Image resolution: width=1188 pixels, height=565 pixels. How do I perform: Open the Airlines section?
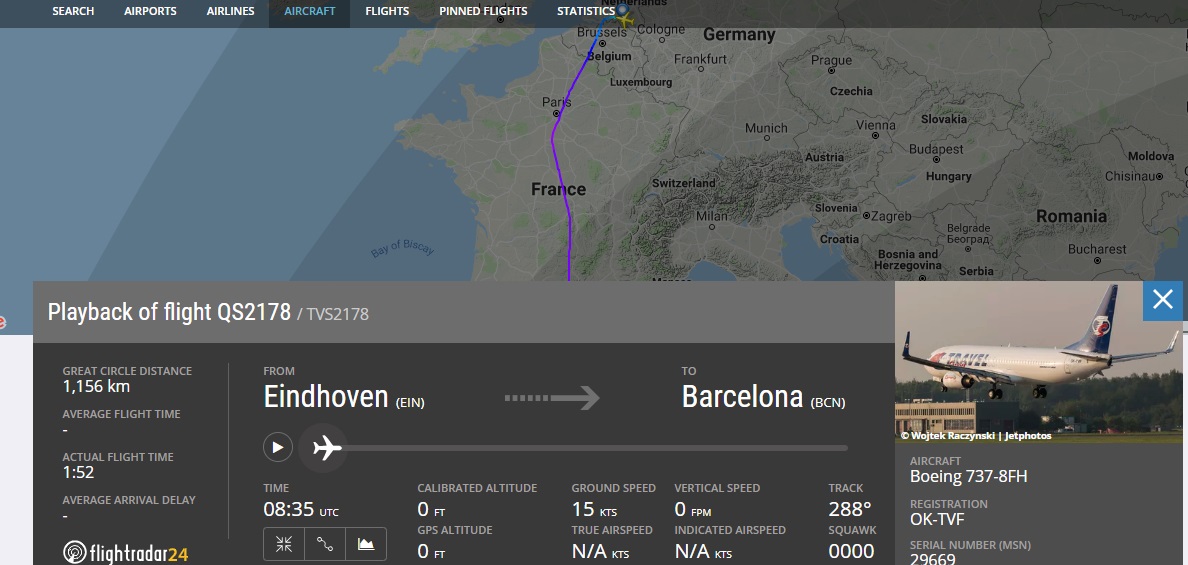coord(230,11)
